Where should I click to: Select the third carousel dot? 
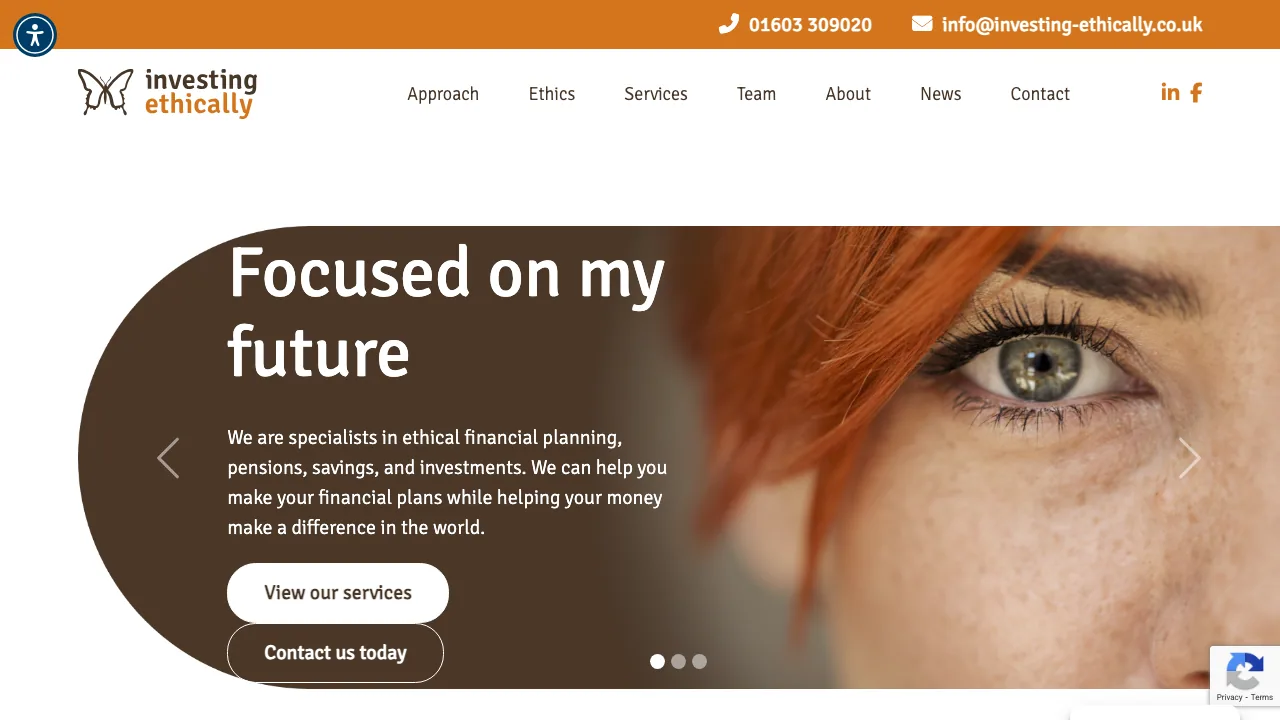click(x=699, y=661)
